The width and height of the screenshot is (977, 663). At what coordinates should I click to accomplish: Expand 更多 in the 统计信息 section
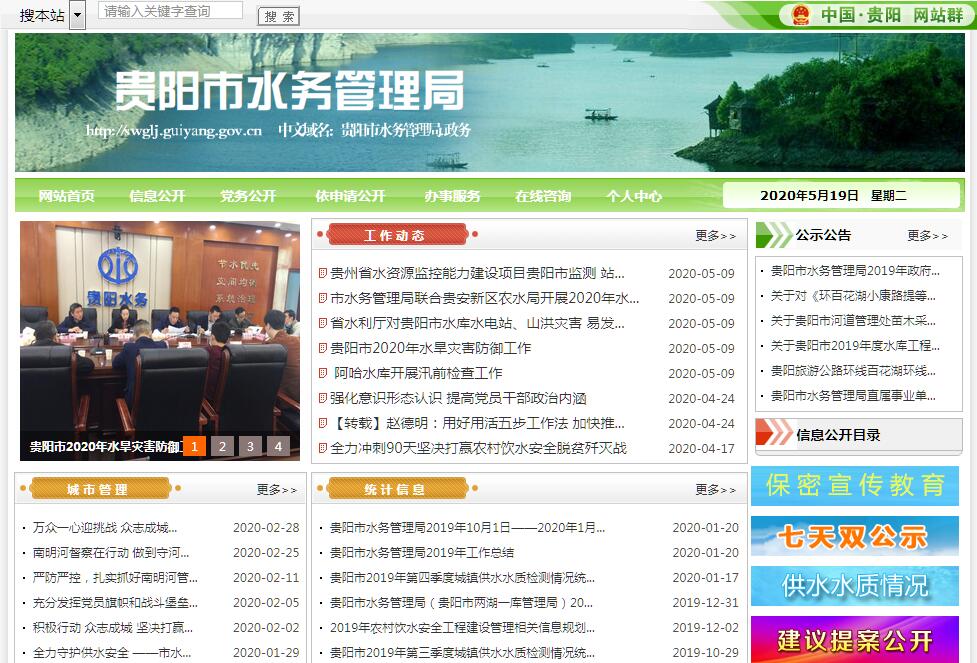715,490
